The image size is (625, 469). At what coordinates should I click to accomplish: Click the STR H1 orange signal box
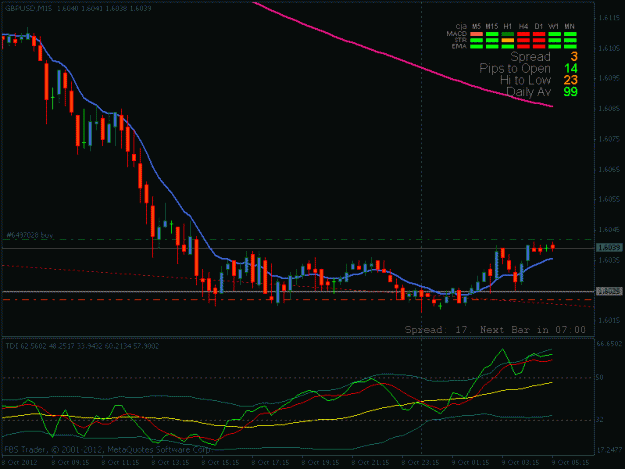(507, 40)
